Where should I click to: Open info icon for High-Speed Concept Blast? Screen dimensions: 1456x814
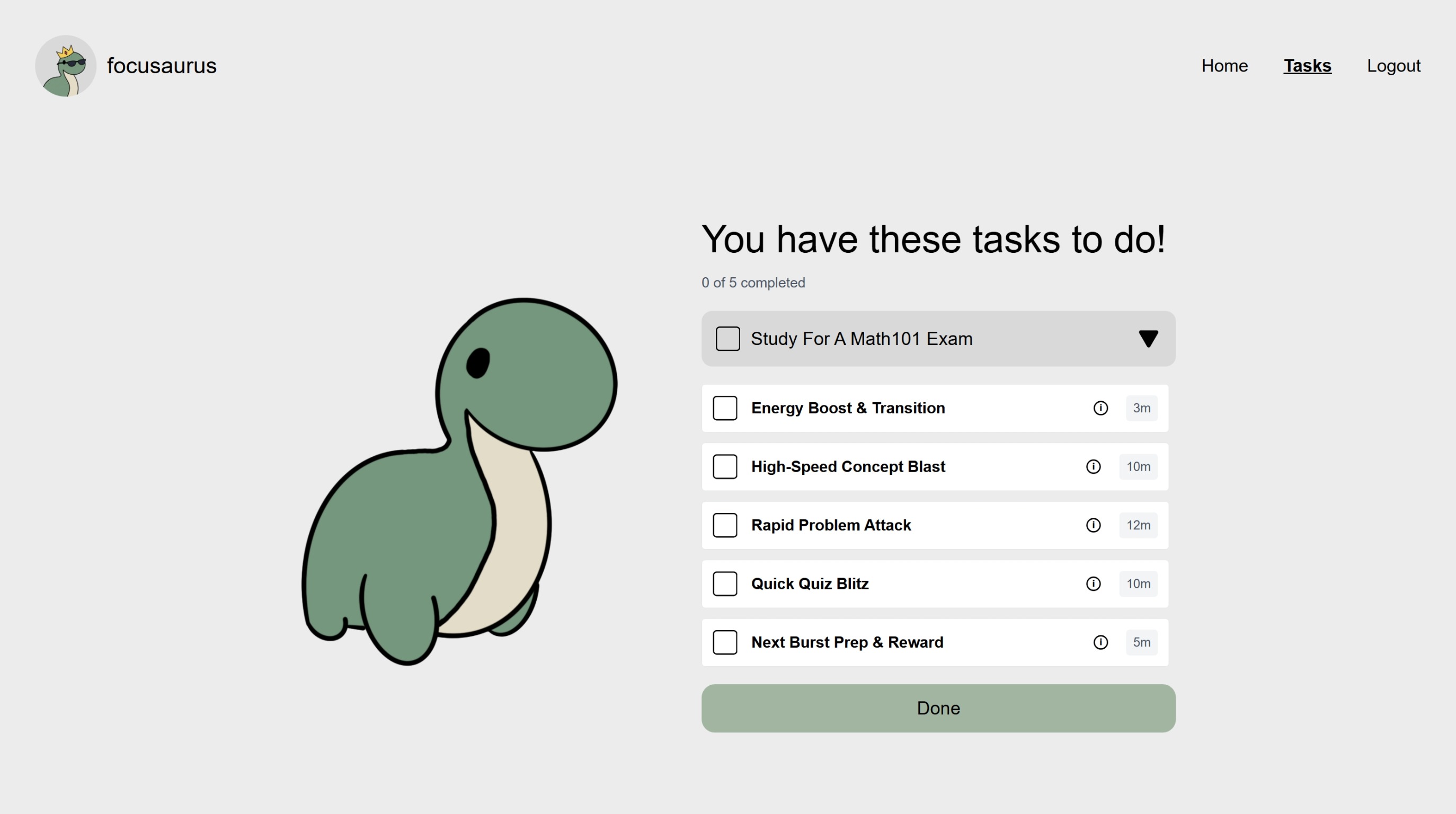coord(1093,466)
